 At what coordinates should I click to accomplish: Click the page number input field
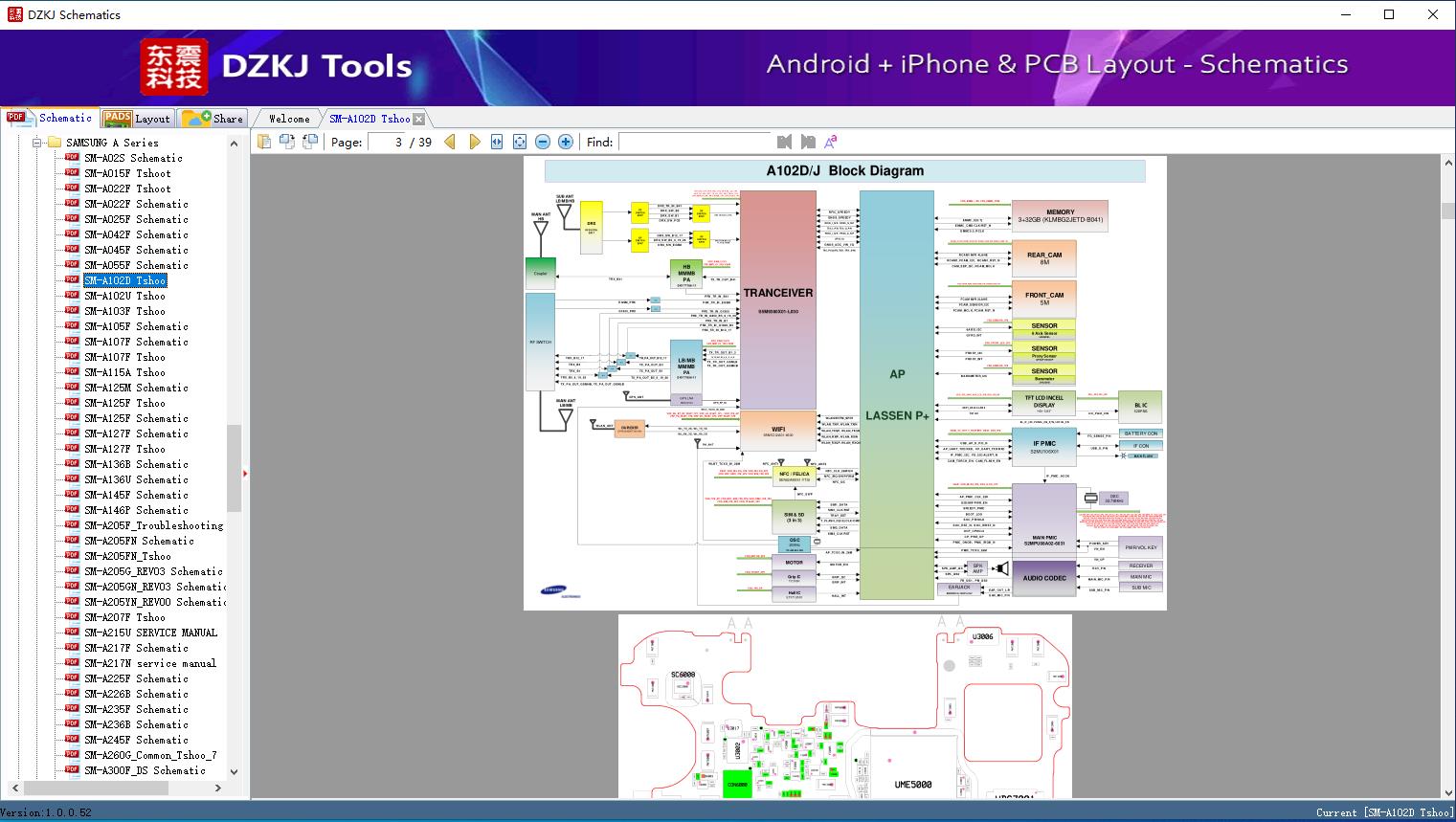tap(387, 142)
